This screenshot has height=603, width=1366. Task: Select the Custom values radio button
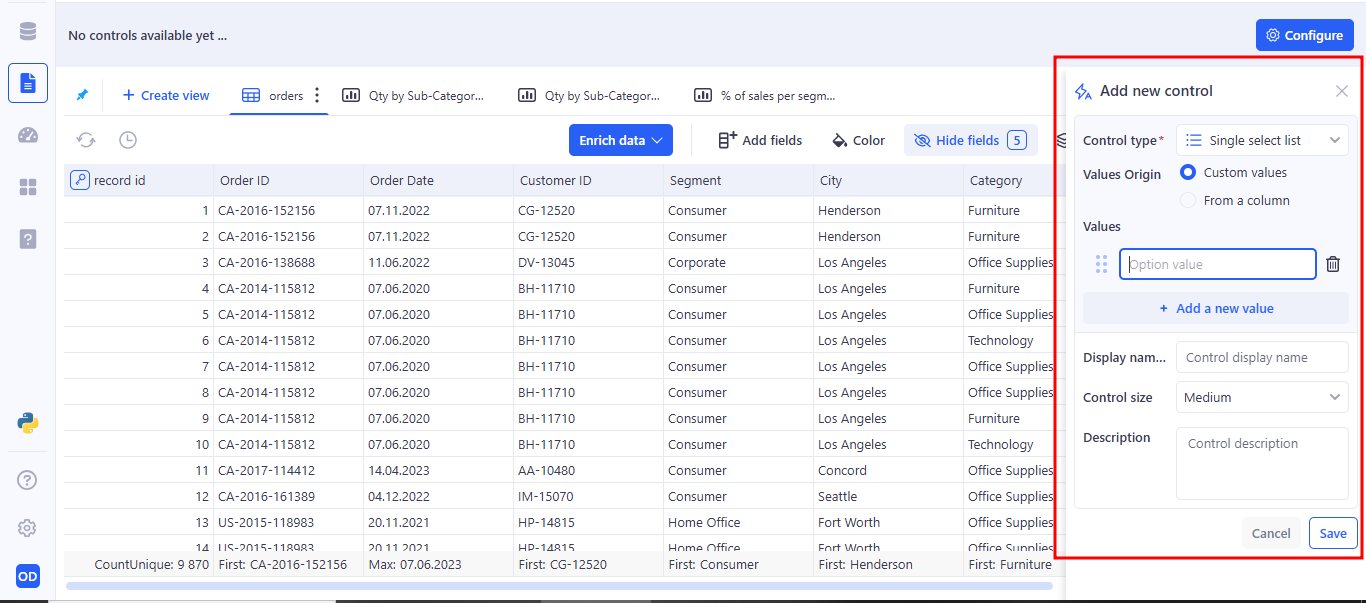point(1188,172)
